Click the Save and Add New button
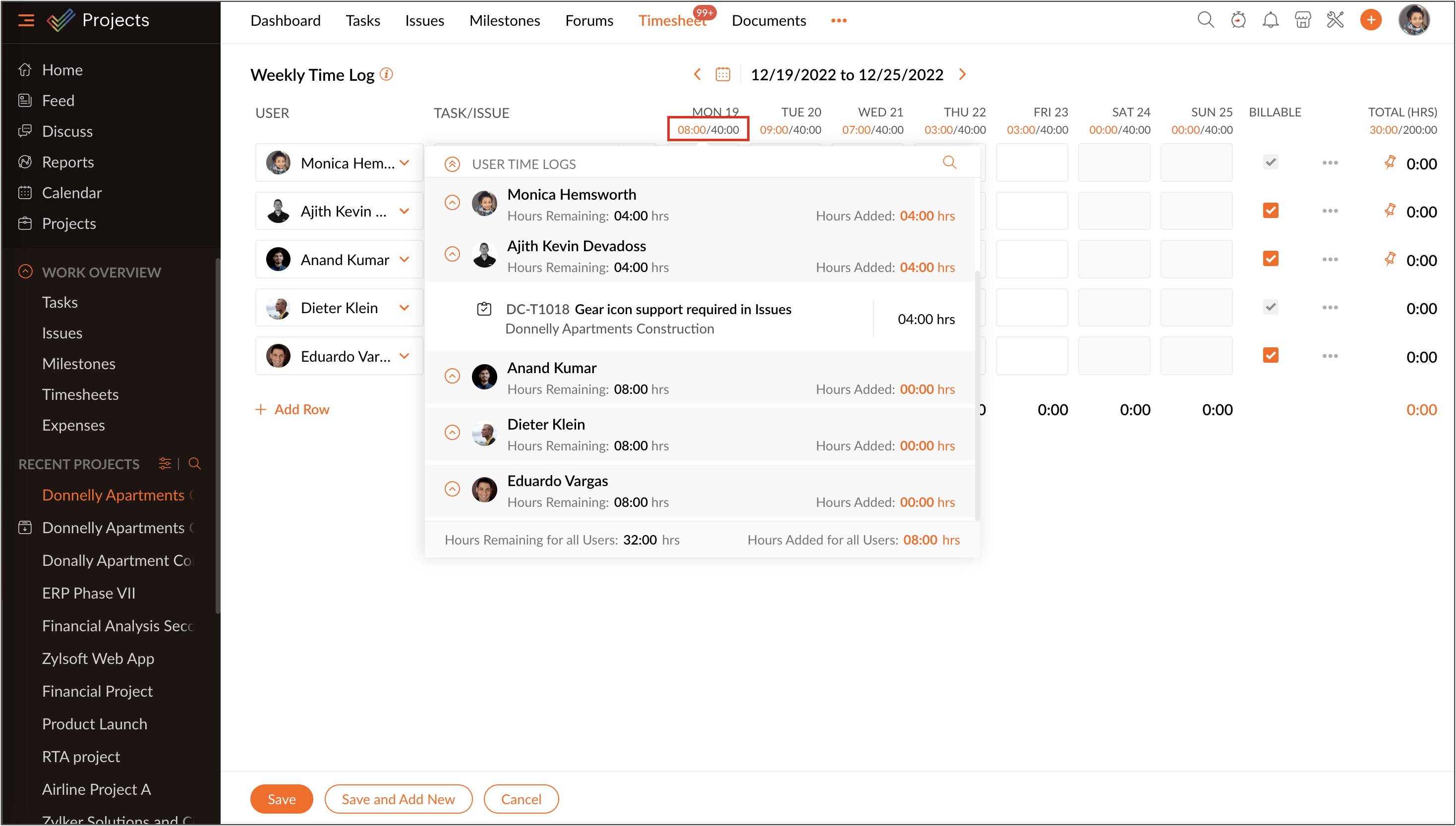 click(398, 799)
